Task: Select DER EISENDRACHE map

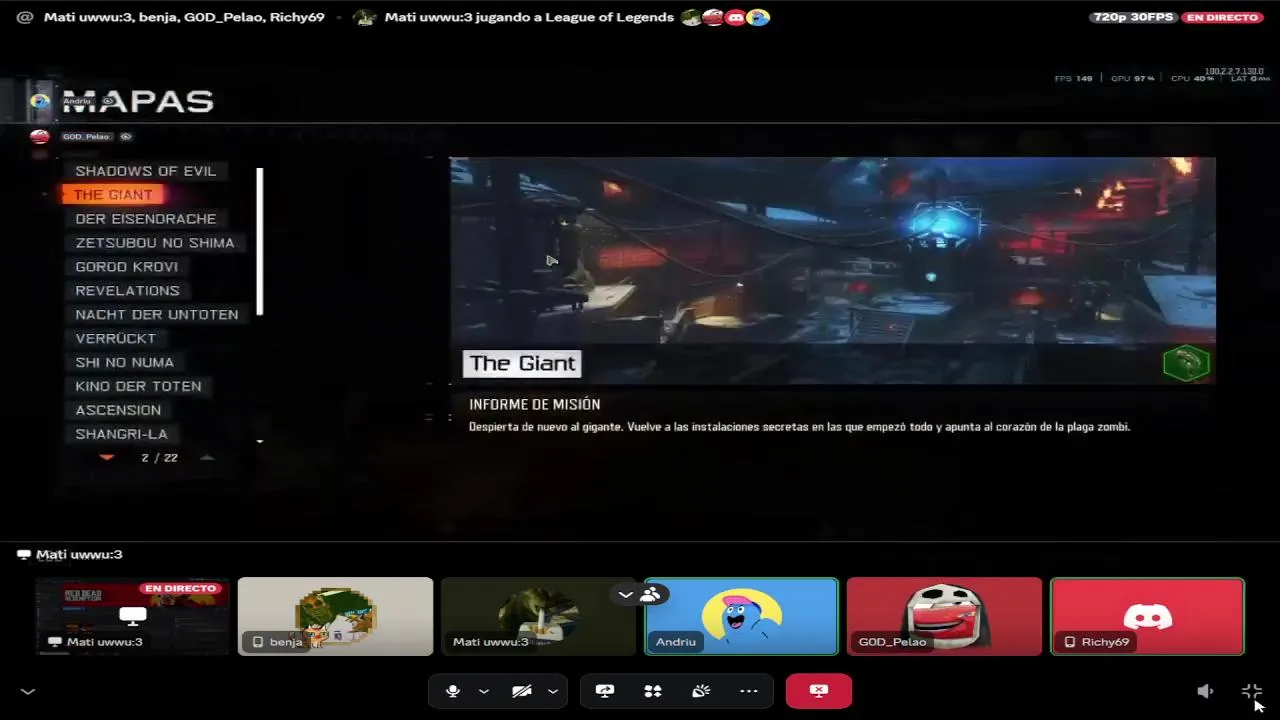Action: coord(146,219)
